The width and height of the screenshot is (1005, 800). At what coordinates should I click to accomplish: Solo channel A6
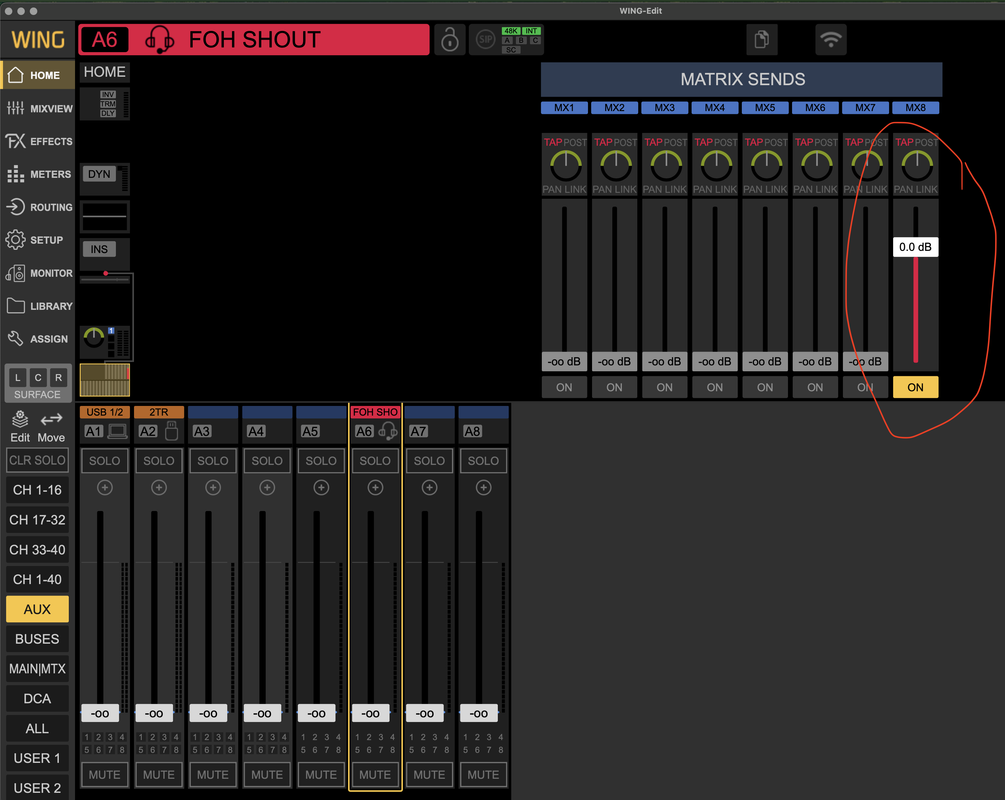coord(375,461)
